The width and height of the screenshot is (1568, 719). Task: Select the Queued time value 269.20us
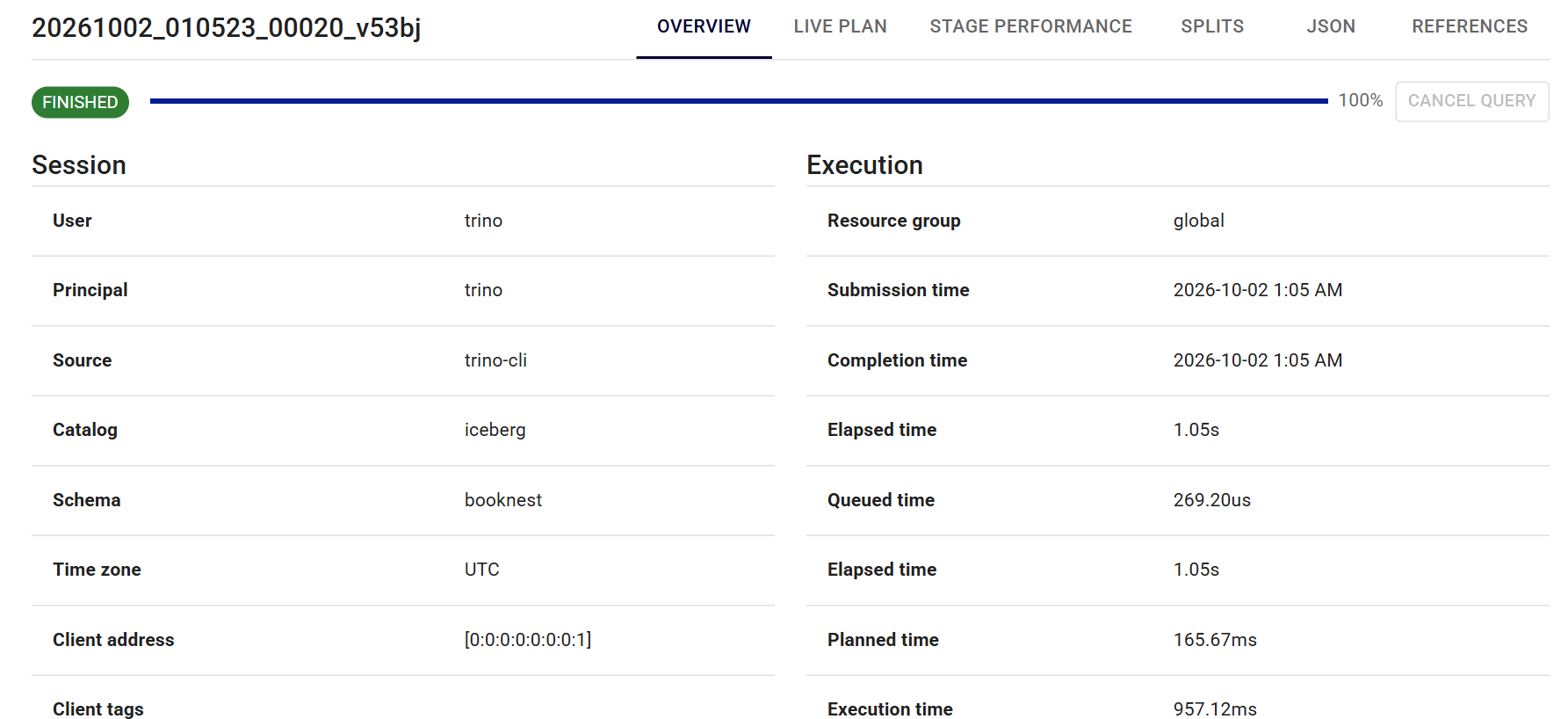pos(1212,500)
